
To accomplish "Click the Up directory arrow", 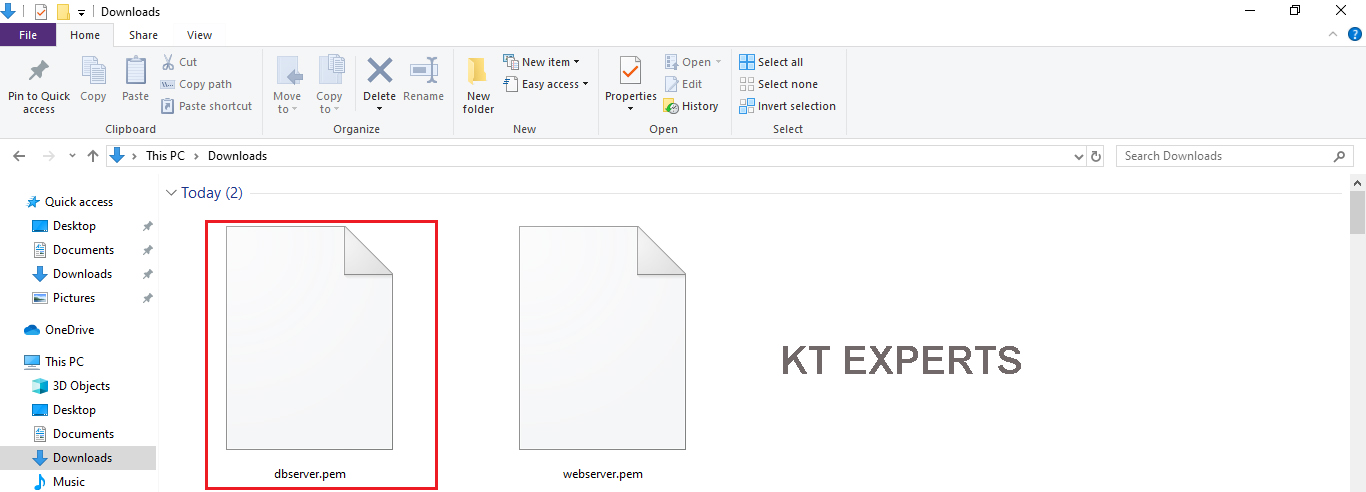I will 93,156.
